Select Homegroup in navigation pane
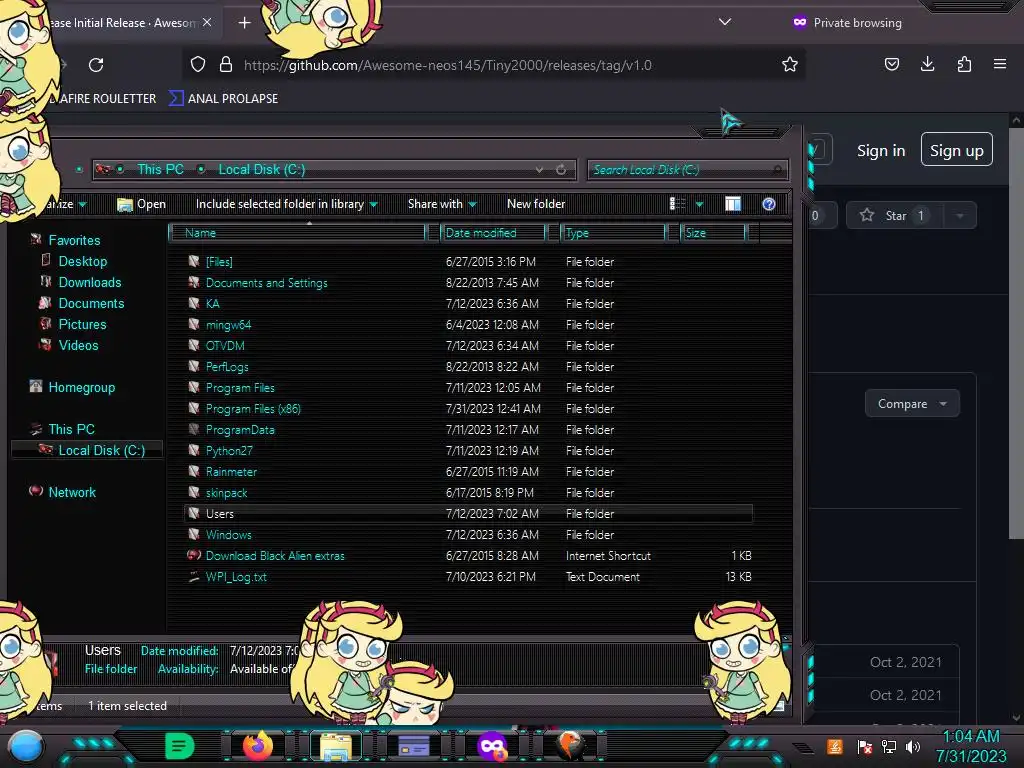The width and height of the screenshot is (1024, 768). pos(82,387)
